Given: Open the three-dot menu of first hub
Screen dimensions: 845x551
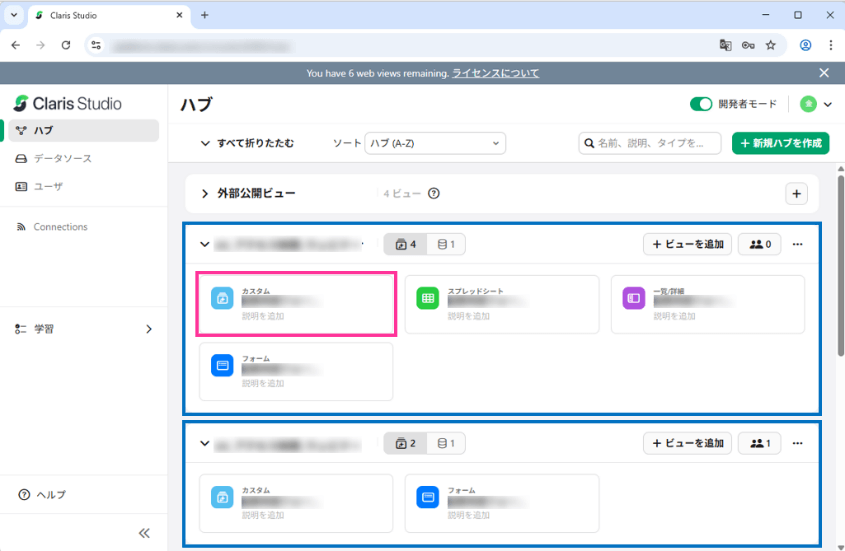Looking at the screenshot, I should pos(797,244).
